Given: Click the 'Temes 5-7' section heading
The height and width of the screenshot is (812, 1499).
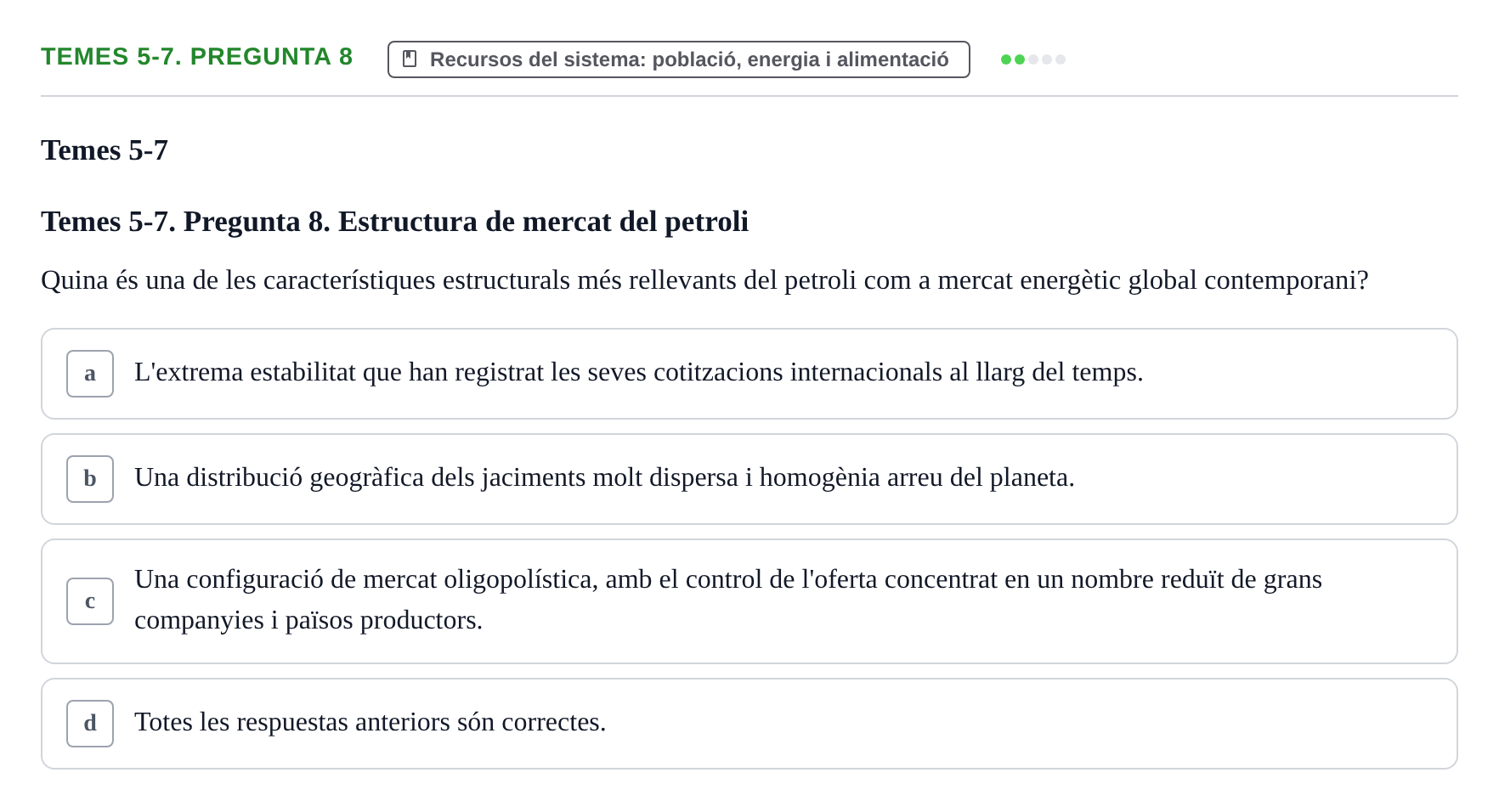Looking at the screenshot, I should [105, 150].
